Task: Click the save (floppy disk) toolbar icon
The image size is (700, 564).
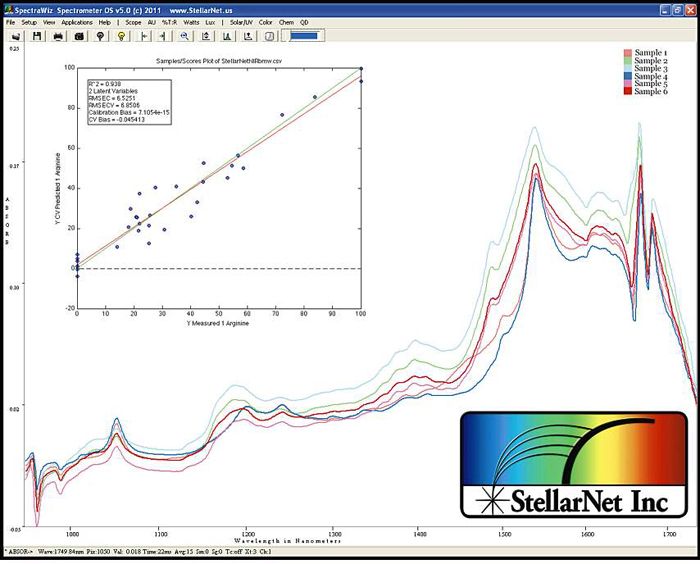Action: point(37,36)
